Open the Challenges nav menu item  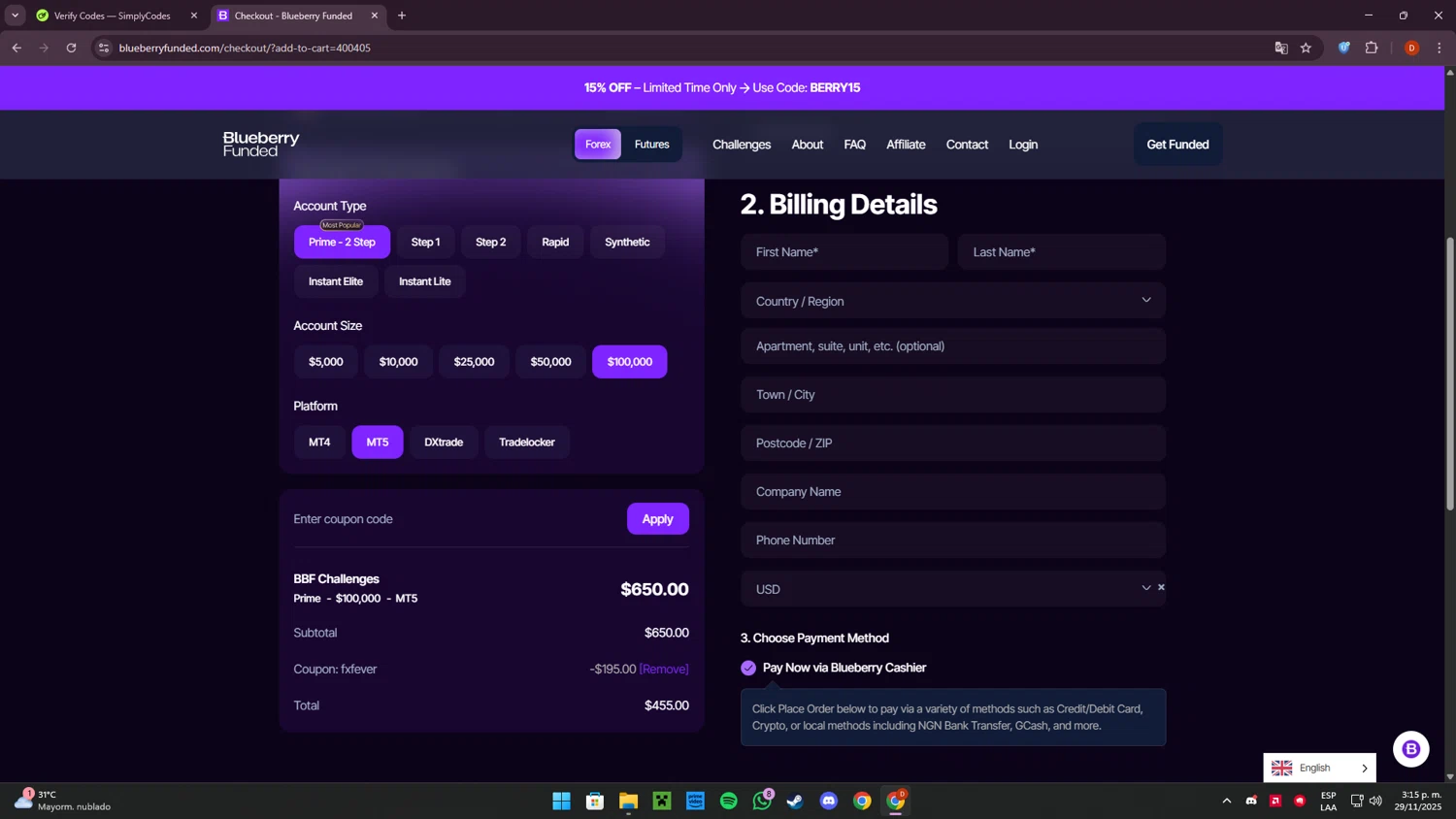(x=742, y=145)
